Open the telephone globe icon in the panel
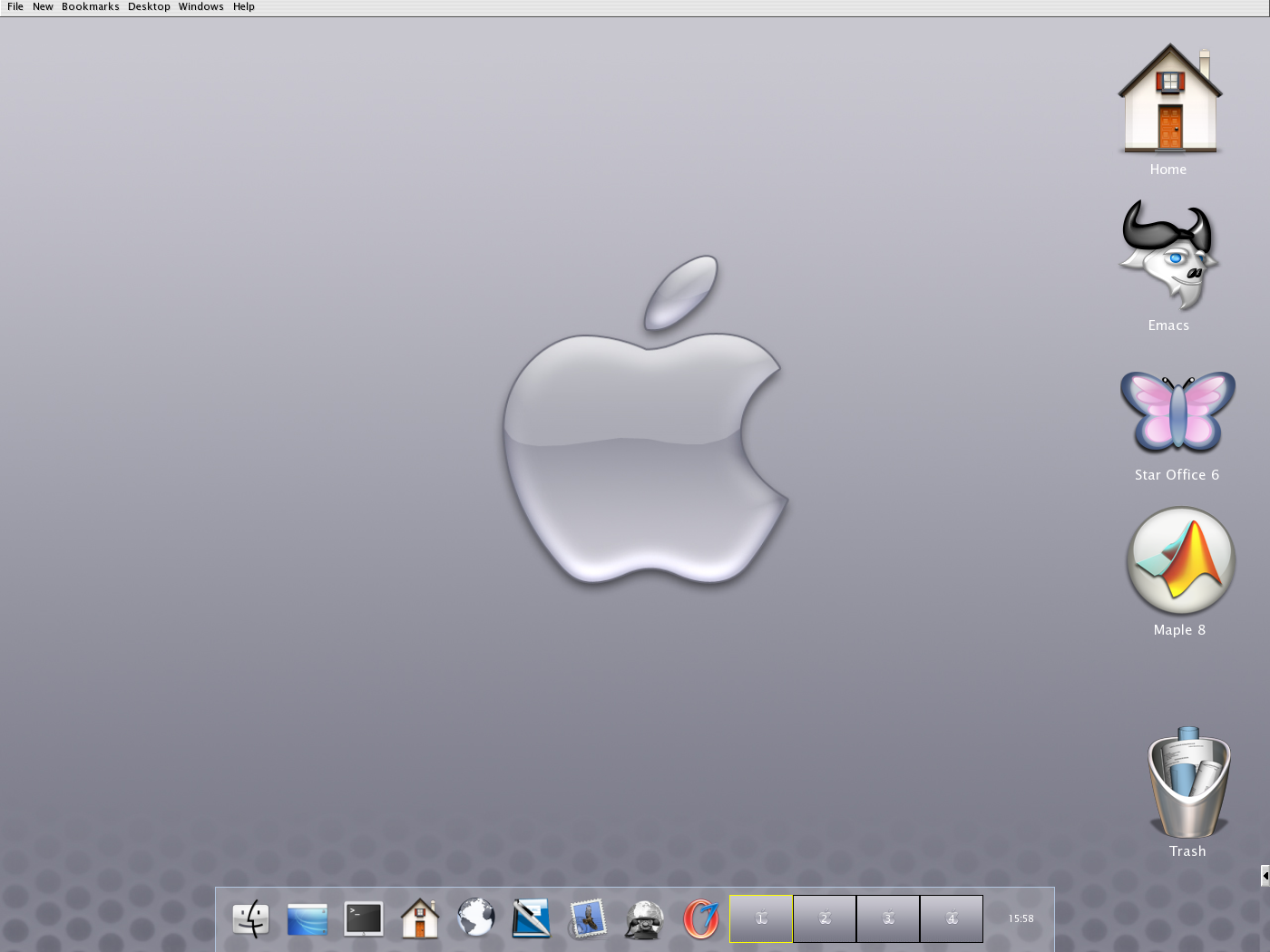Viewport: 1270px width, 952px height. click(644, 919)
